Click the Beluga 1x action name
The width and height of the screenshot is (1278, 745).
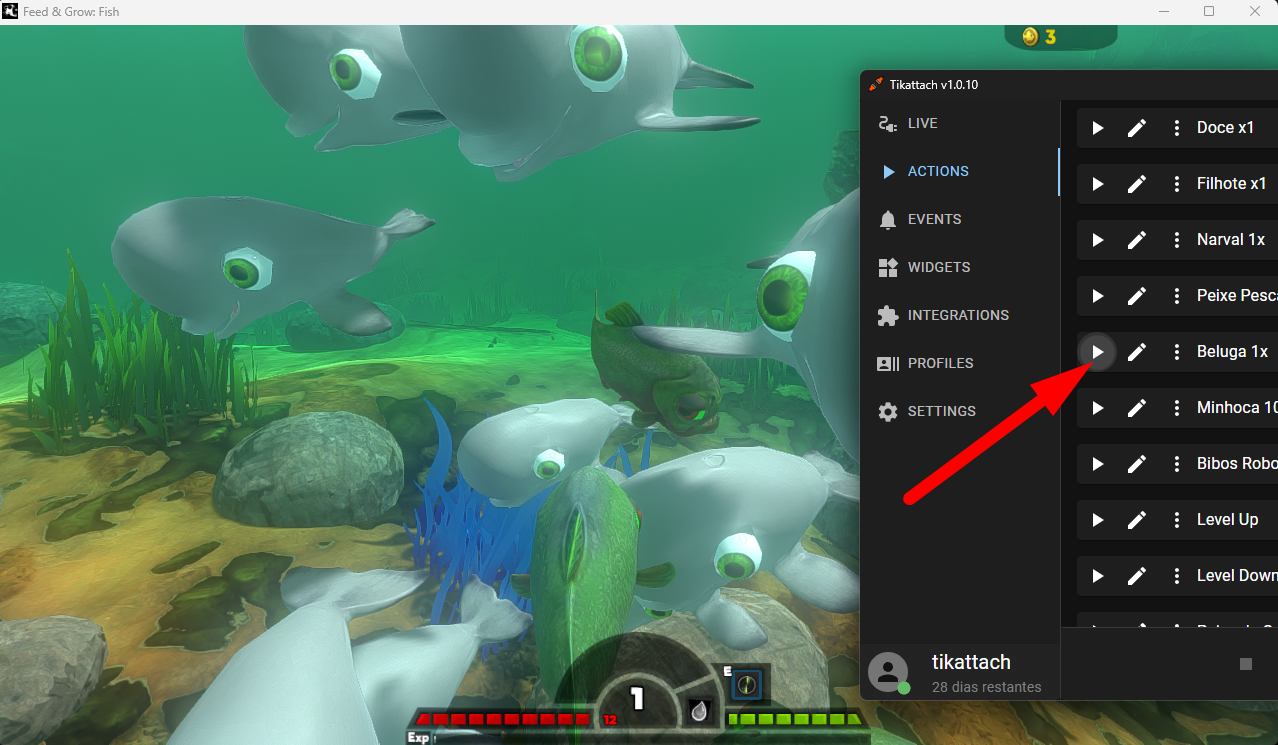tap(1232, 352)
